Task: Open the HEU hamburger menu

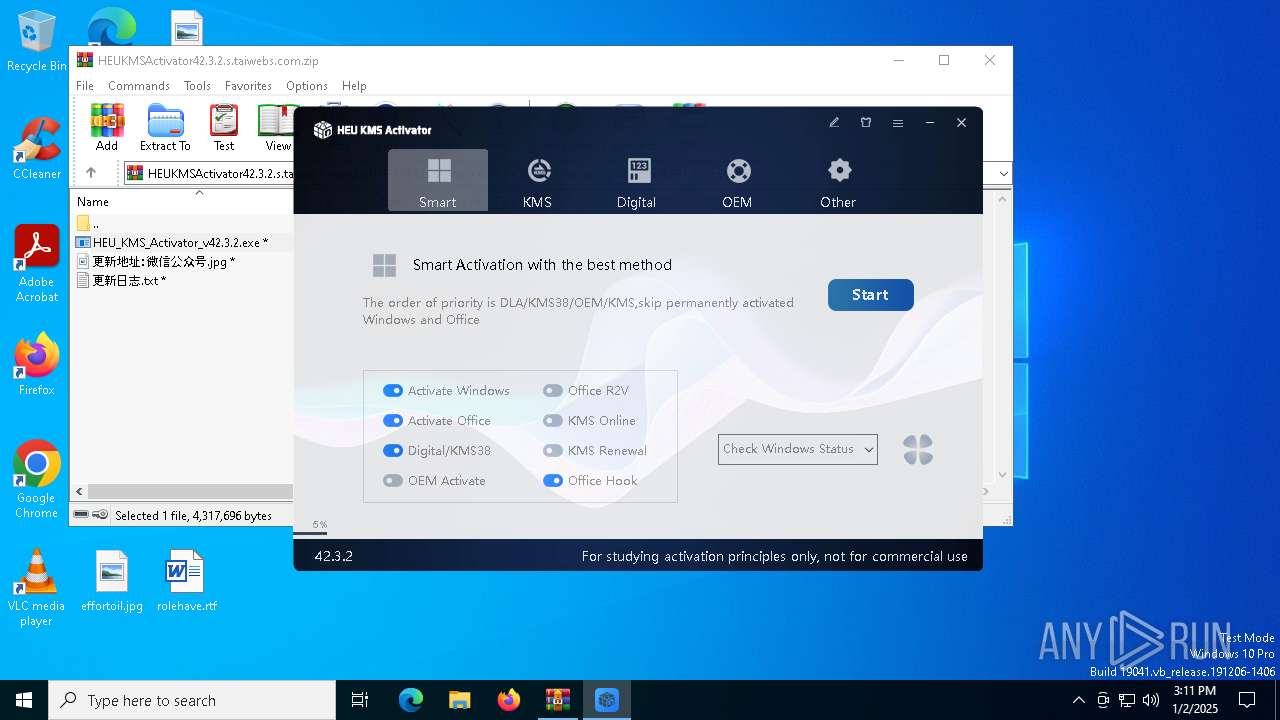Action: [x=898, y=123]
